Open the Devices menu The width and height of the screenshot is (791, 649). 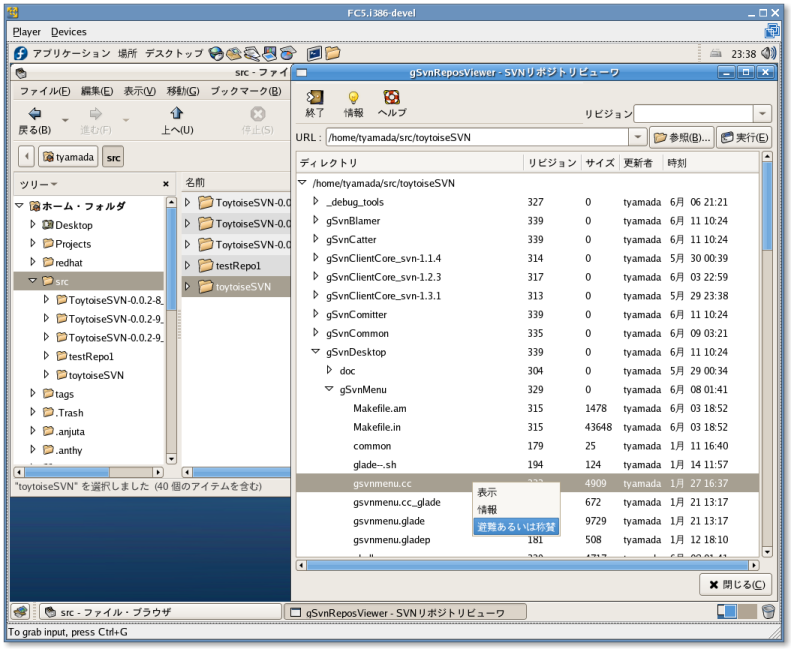(x=69, y=32)
